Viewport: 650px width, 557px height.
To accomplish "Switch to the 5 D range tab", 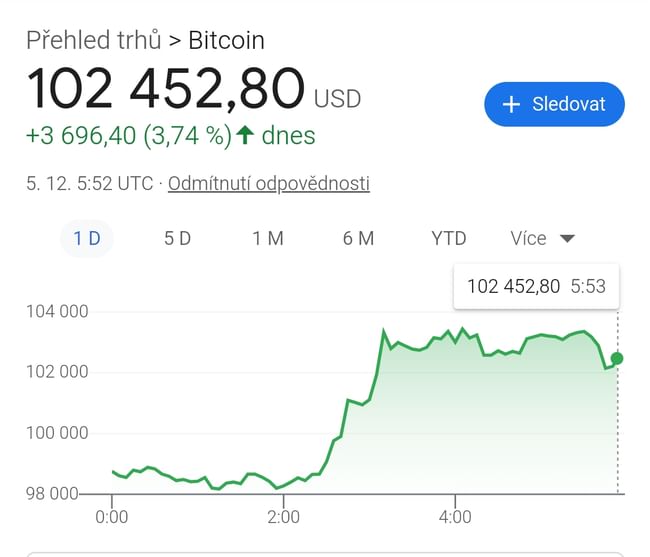I will [x=177, y=238].
